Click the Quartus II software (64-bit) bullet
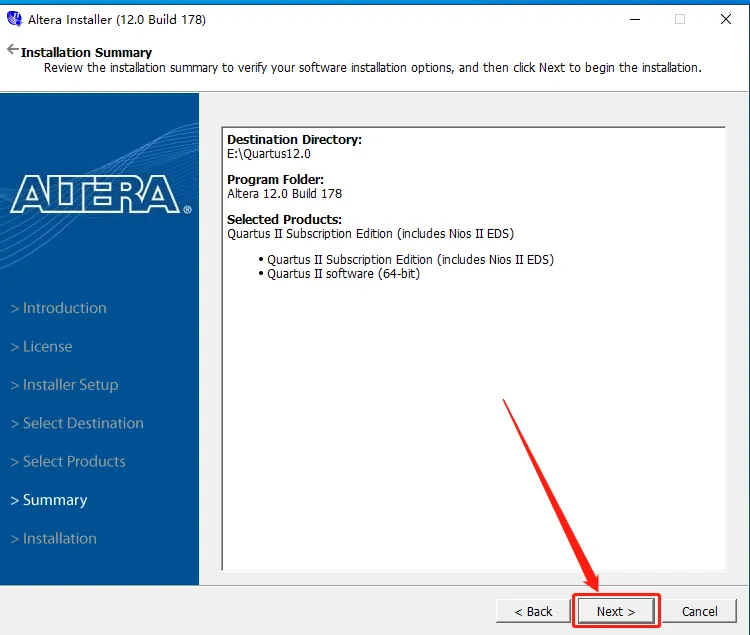750x635 pixels. click(x=343, y=274)
